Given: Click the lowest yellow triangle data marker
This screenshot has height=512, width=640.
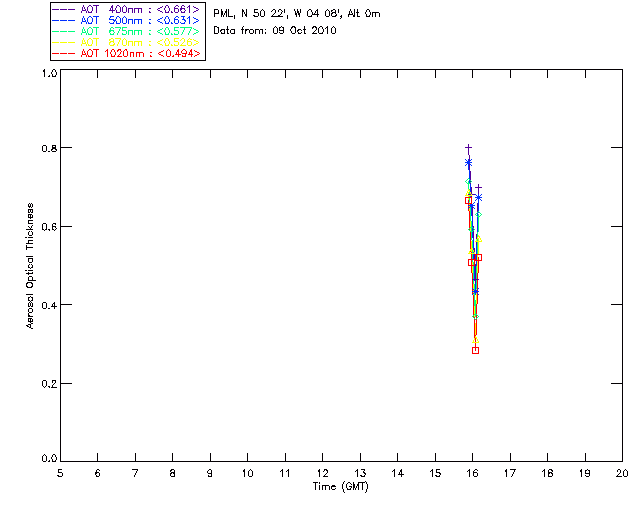Looking at the screenshot, I should pos(475,340).
